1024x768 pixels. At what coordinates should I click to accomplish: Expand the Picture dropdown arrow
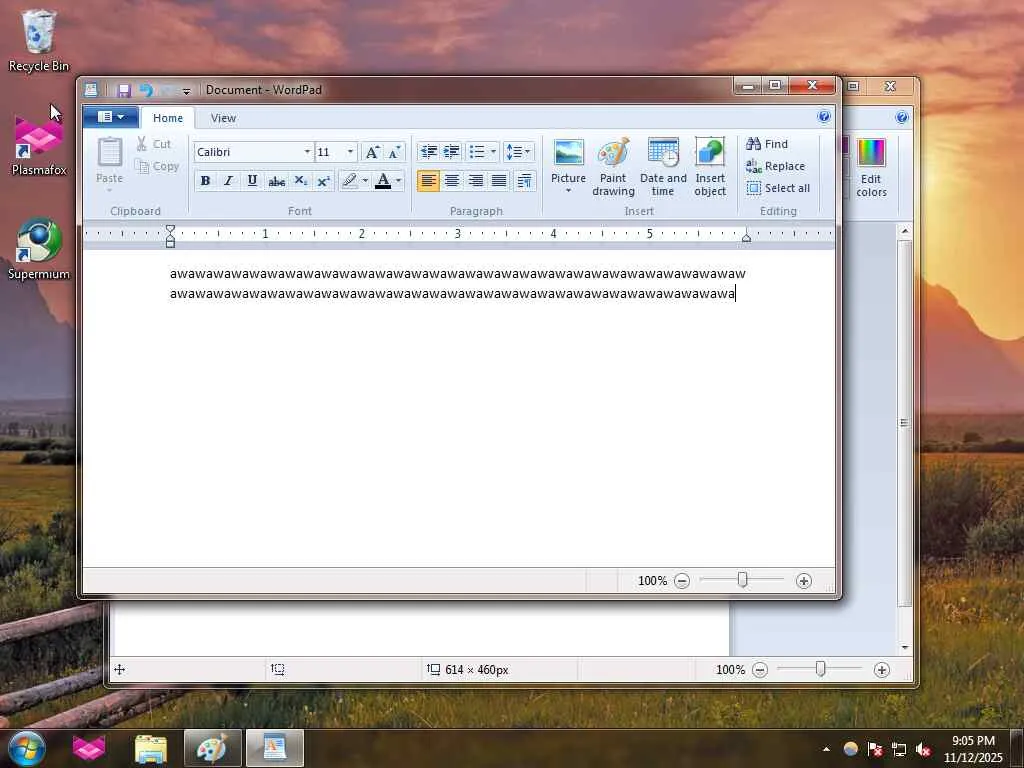tap(568, 191)
